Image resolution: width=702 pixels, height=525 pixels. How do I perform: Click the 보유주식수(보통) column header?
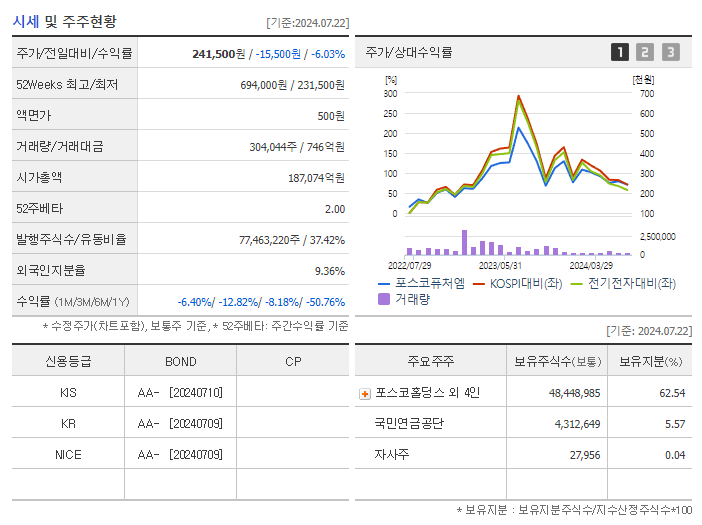pos(557,362)
